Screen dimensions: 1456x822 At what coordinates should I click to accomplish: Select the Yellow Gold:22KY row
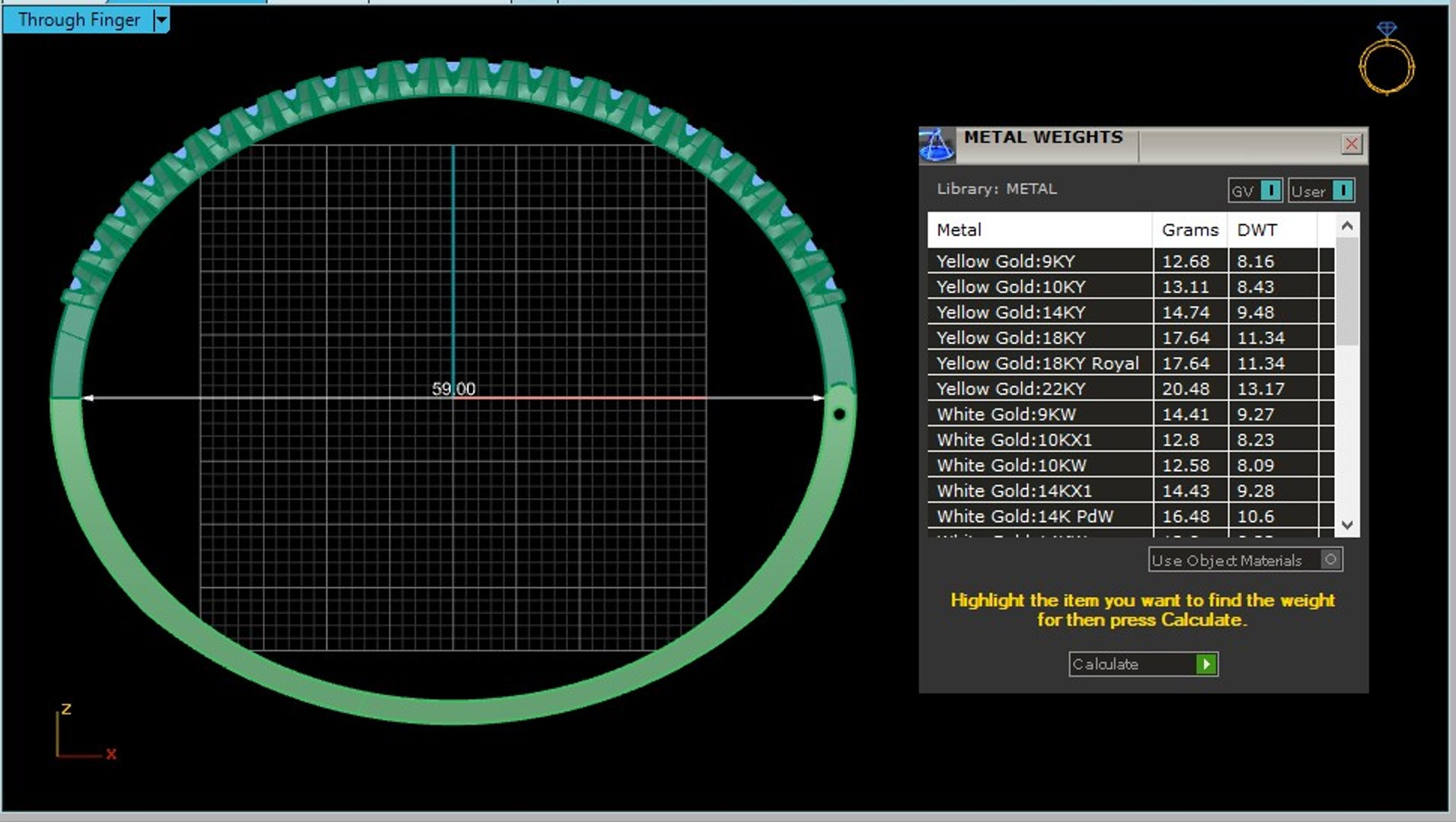tap(1130, 389)
